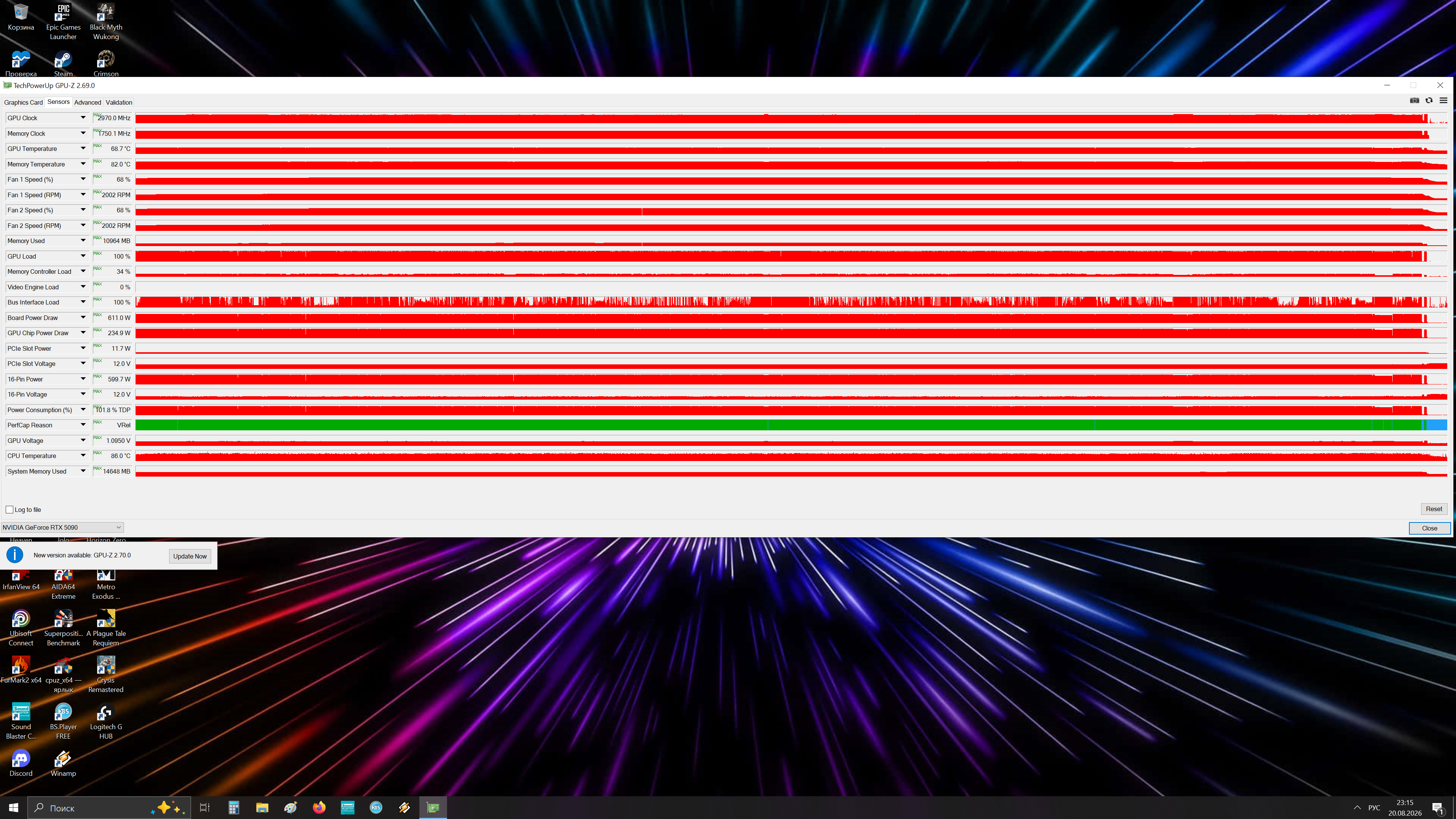Viewport: 1456px width, 819px height.
Task: Click the taskbar clock showing 23:15
Action: 1404,808
